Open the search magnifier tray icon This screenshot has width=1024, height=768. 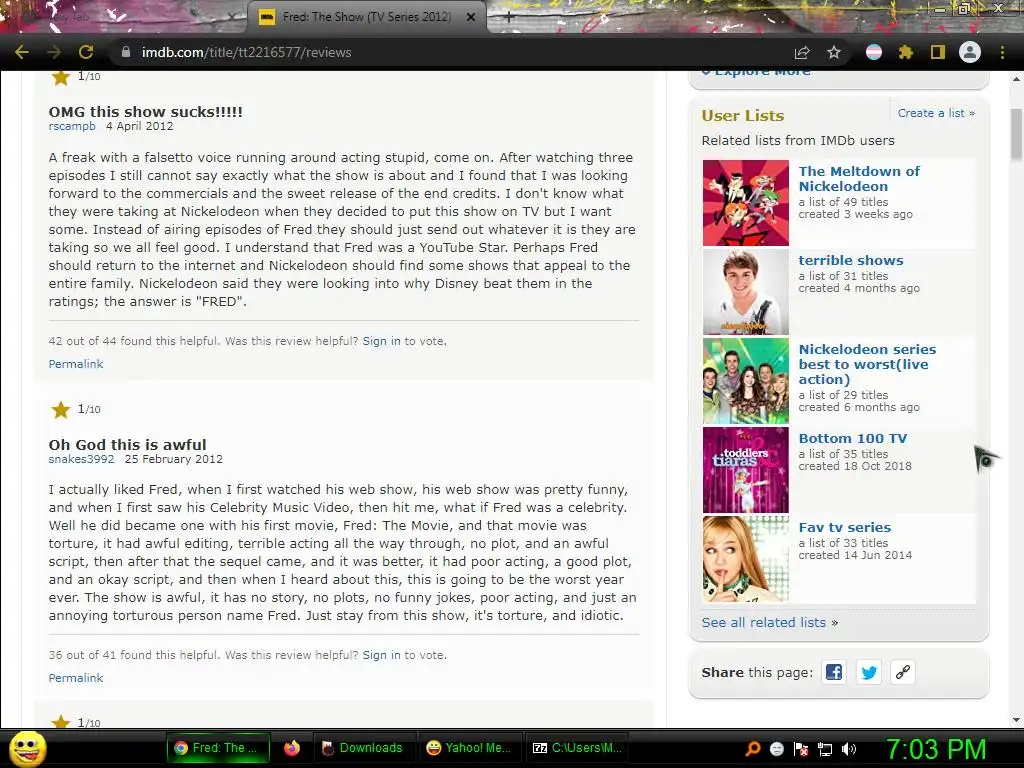tap(752, 749)
